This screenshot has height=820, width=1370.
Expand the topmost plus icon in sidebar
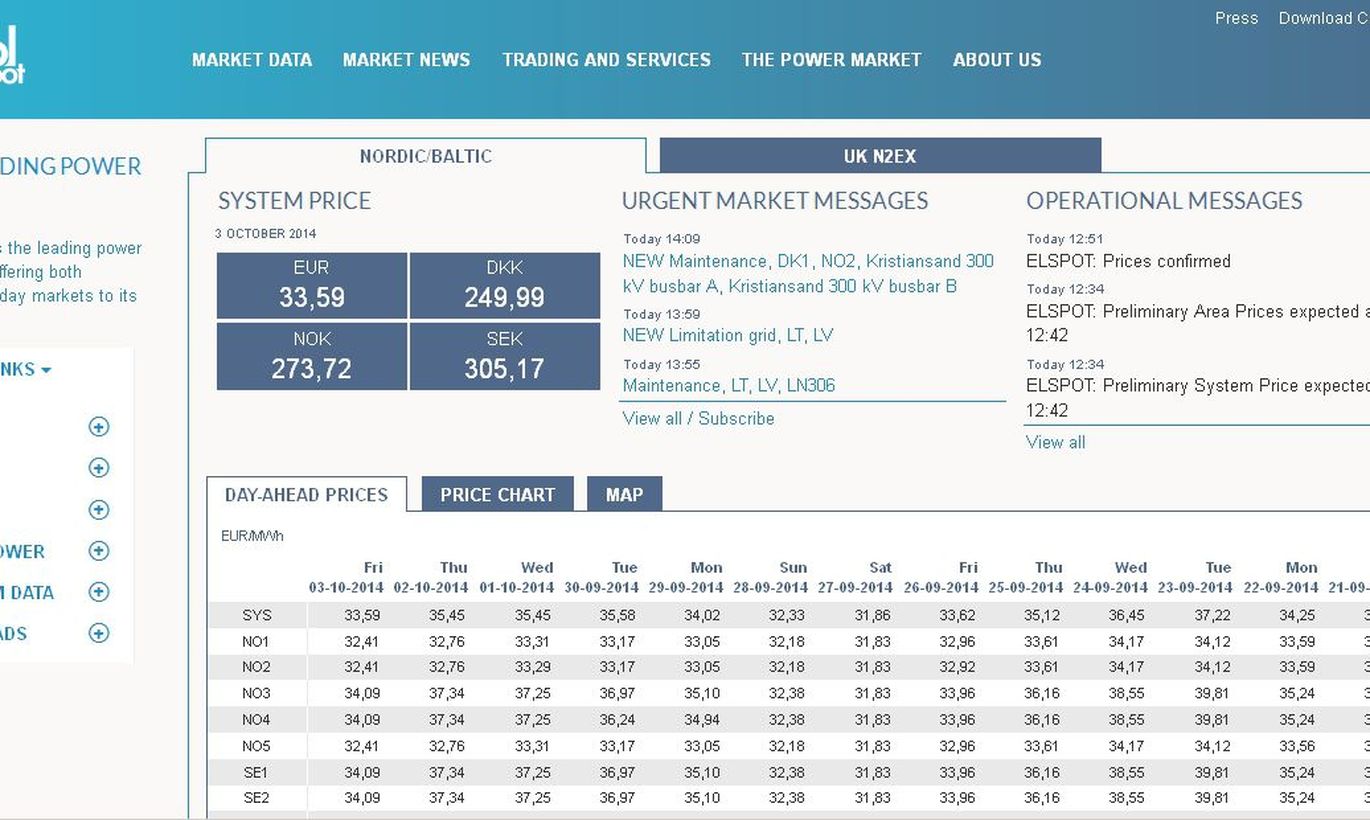(98, 427)
